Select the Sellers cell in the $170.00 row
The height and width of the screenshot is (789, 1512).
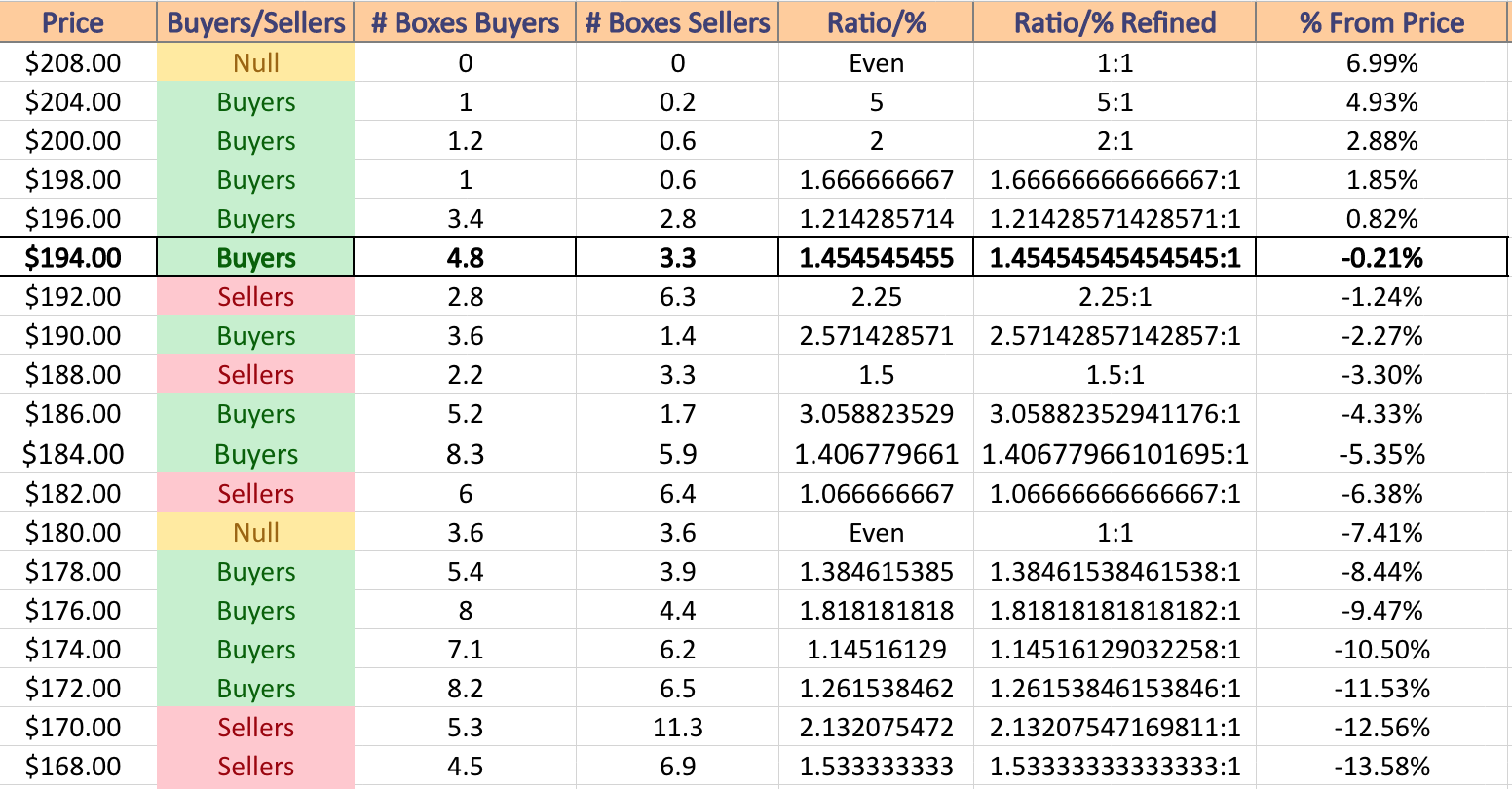pyautogui.click(x=256, y=728)
